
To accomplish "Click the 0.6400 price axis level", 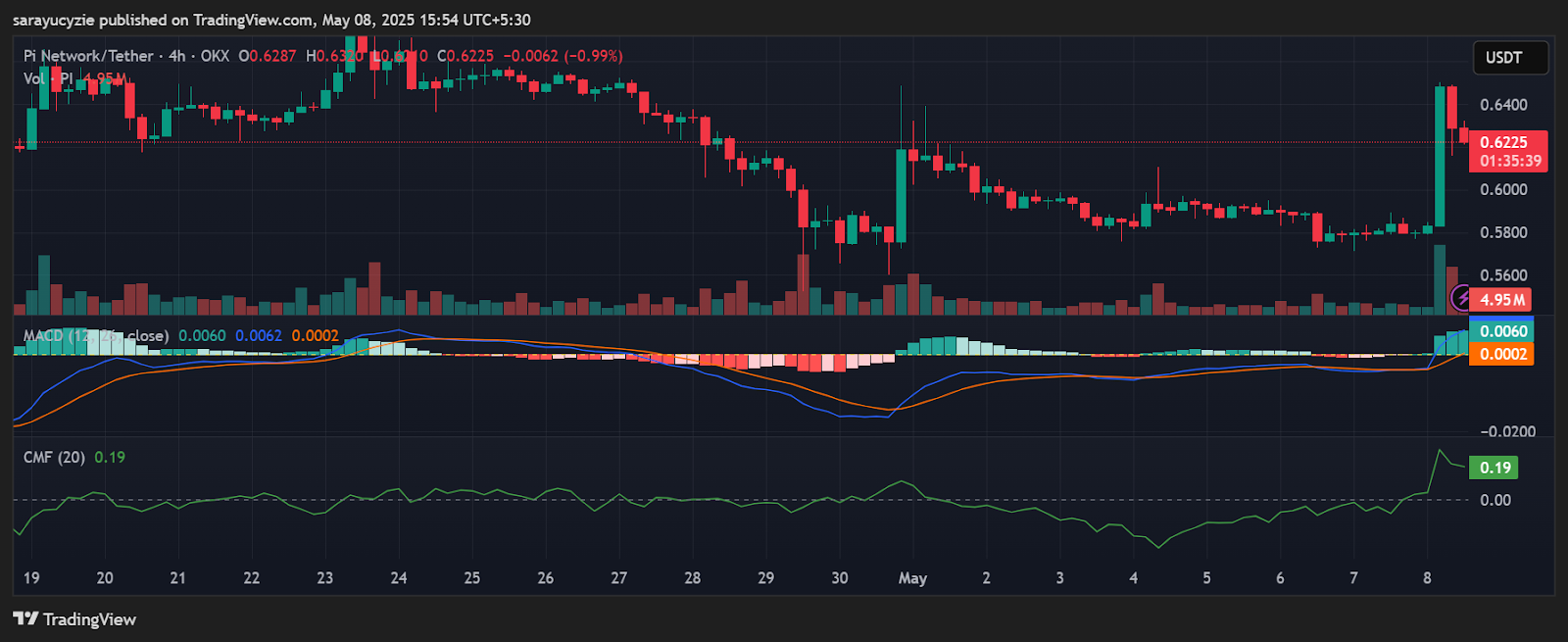I will click(x=1503, y=105).
